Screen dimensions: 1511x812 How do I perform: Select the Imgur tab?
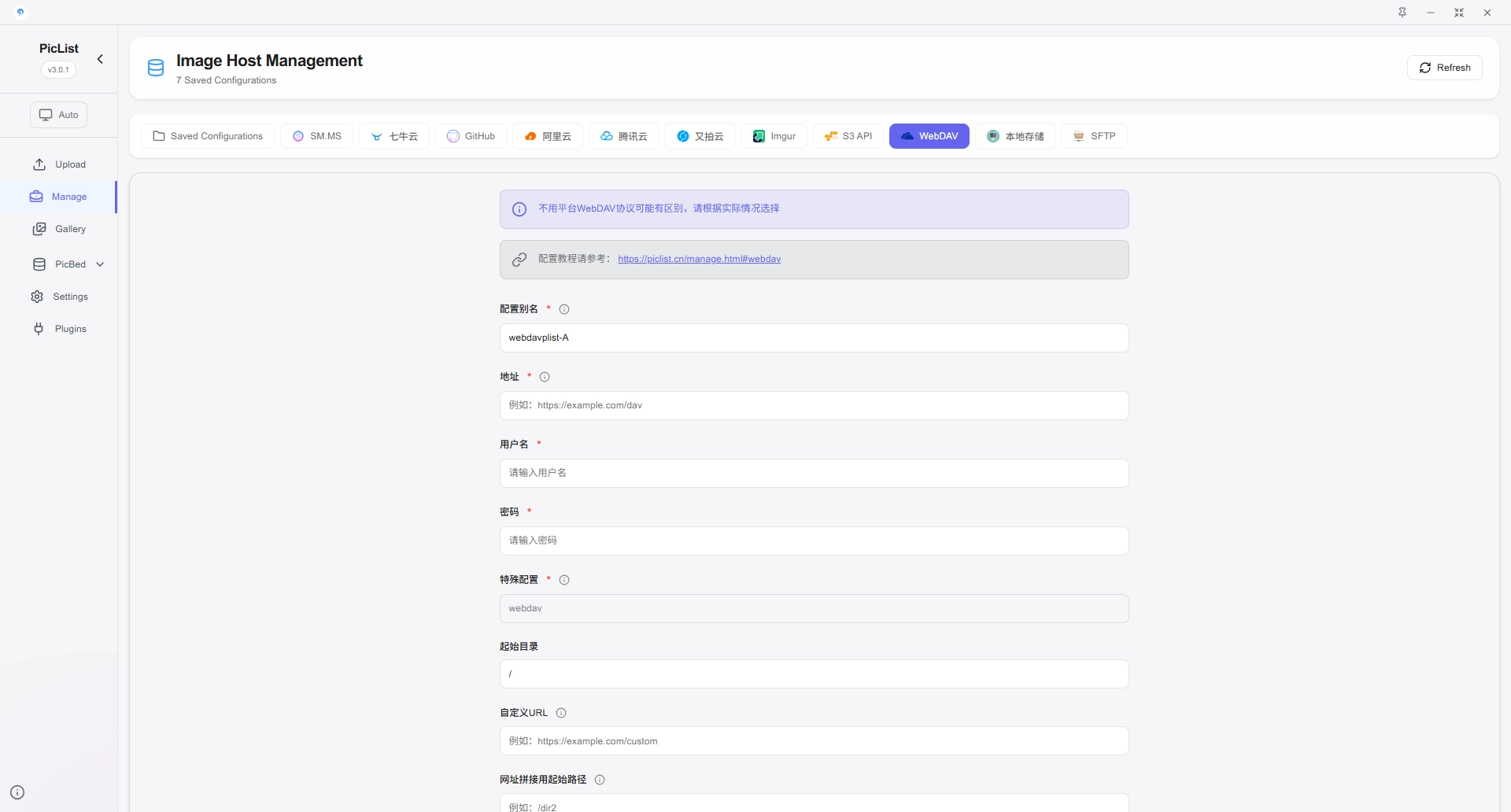click(x=774, y=136)
